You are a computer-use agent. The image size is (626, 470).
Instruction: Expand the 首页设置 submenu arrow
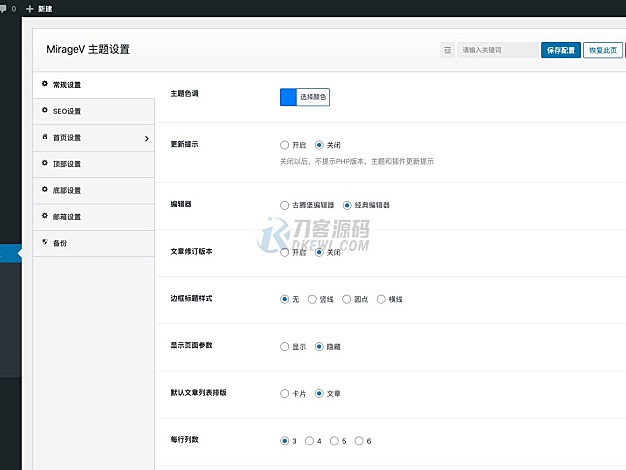click(x=147, y=139)
